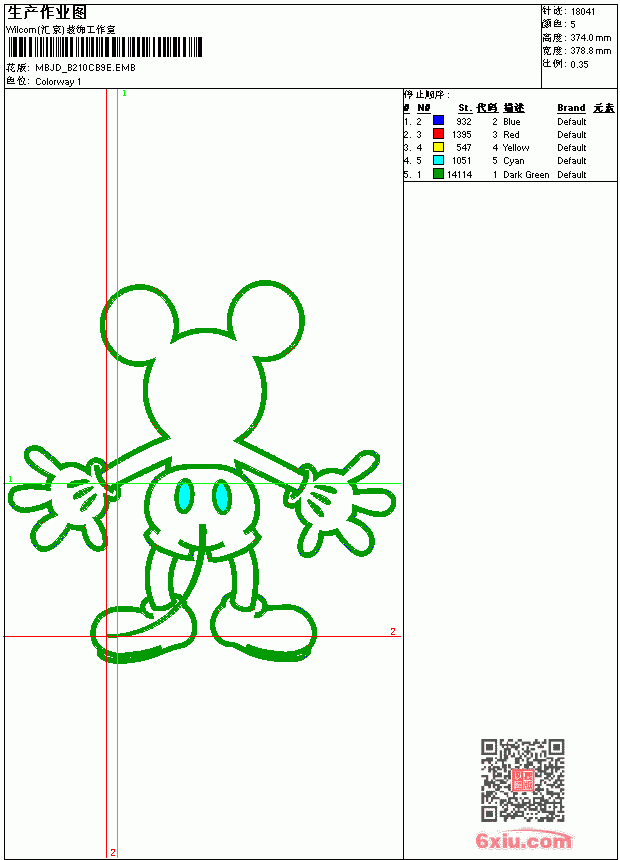Click the left ear of the outline
620x860 pixels.
(x=140, y=324)
